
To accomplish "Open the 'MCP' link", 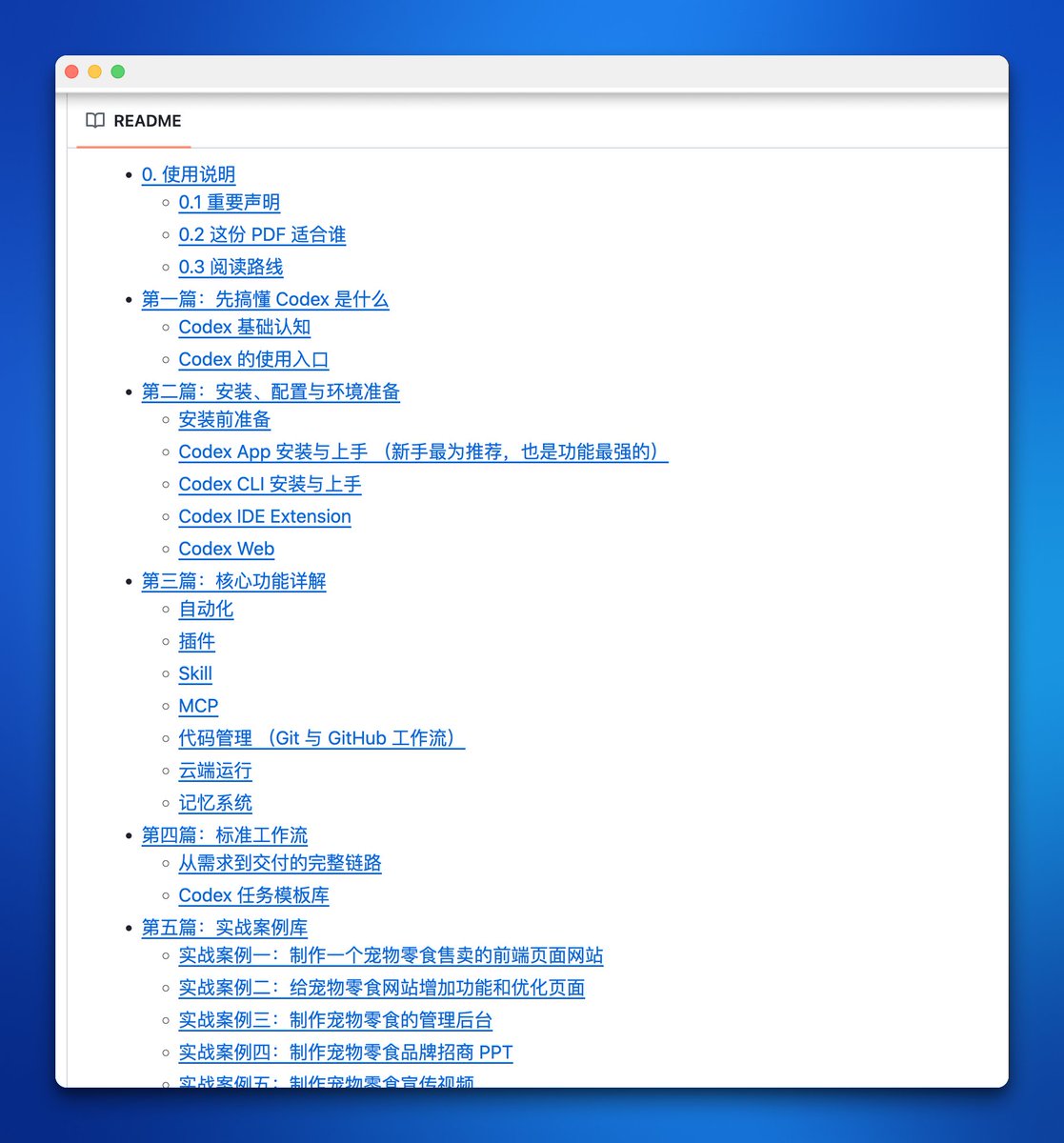I will [x=199, y=706].
